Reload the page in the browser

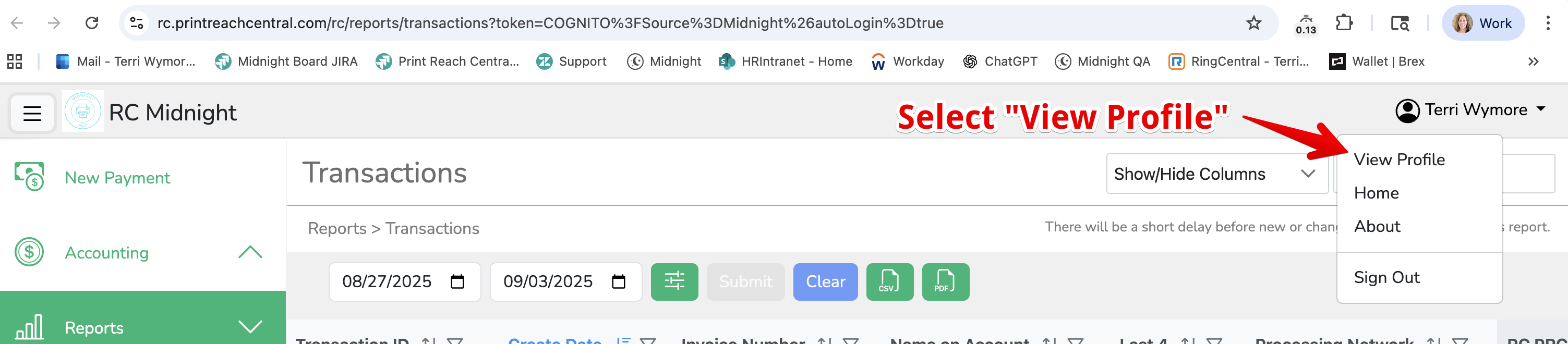point(92,23)
